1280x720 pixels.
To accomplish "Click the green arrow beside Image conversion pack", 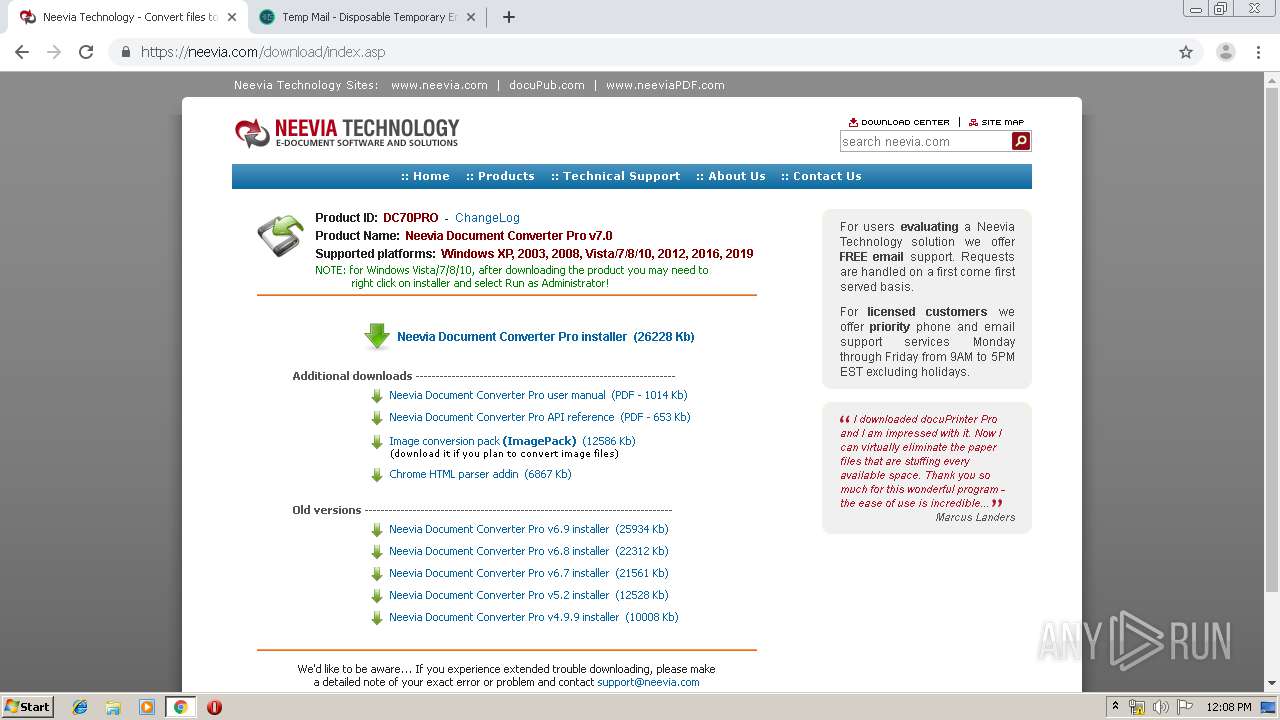I will pos(377,442).
